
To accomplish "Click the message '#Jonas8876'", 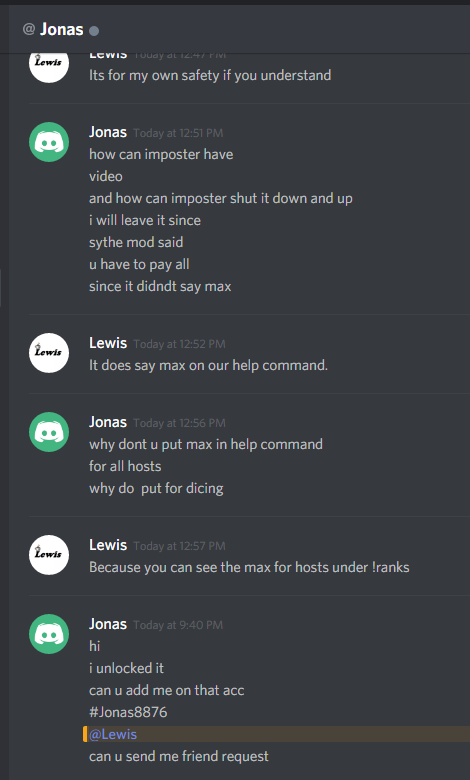I will coord(128,712).
